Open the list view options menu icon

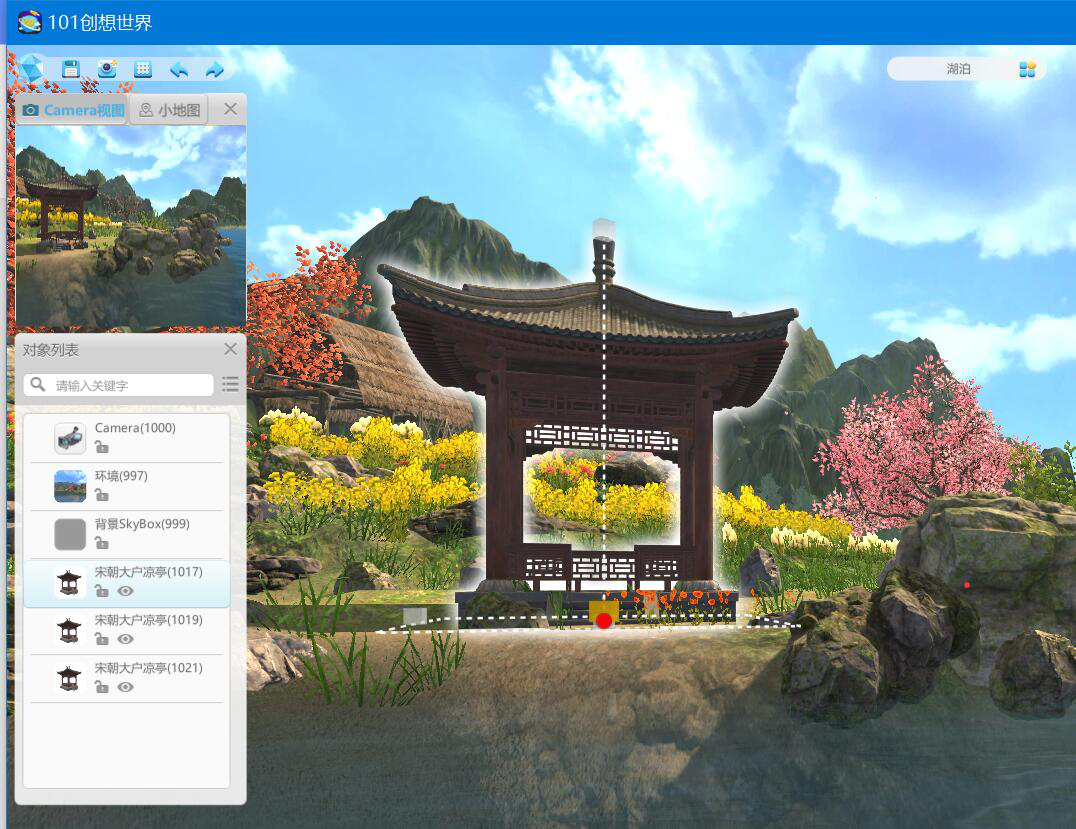coord(231,384)
